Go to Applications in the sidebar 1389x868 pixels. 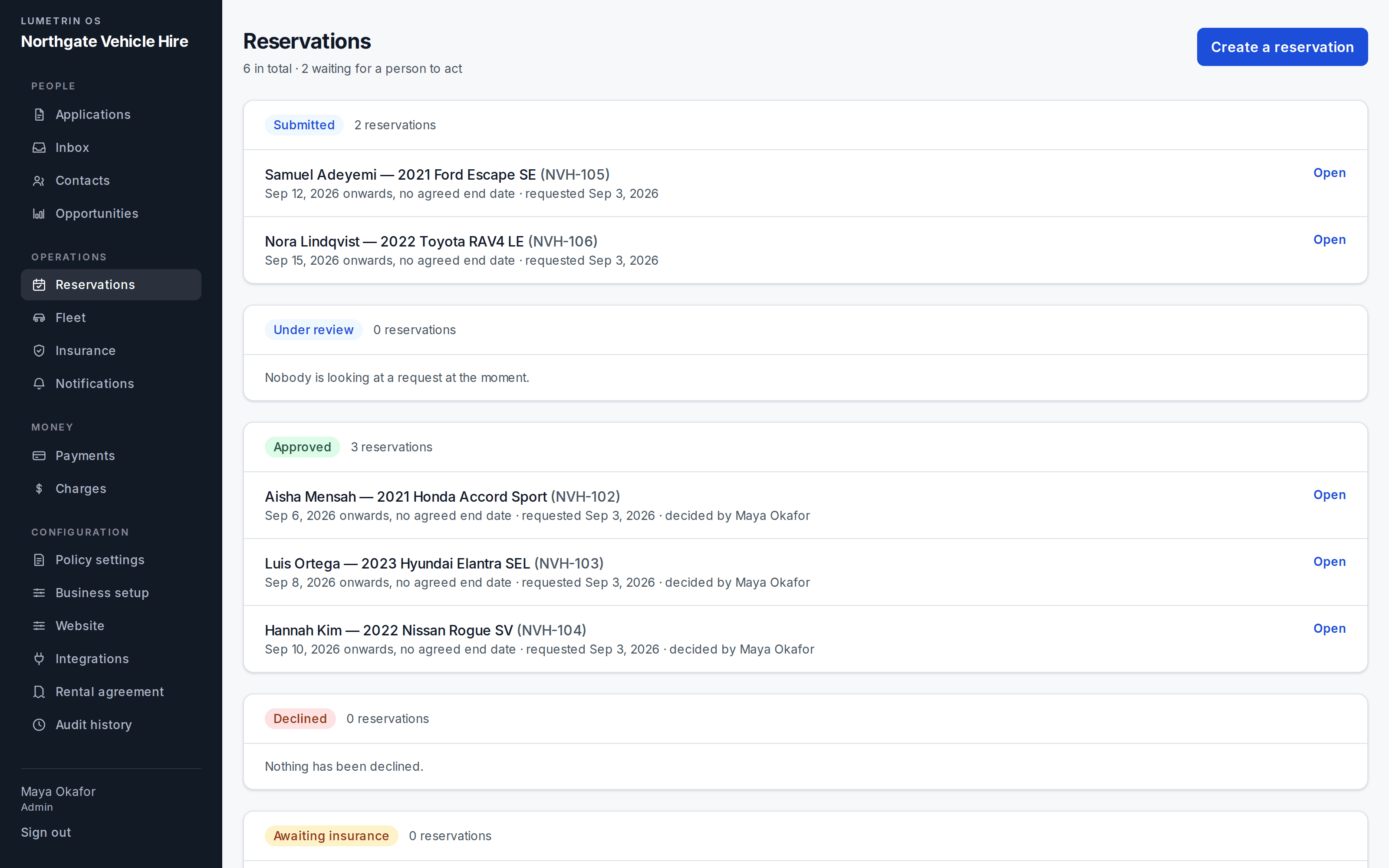(111, 115)
